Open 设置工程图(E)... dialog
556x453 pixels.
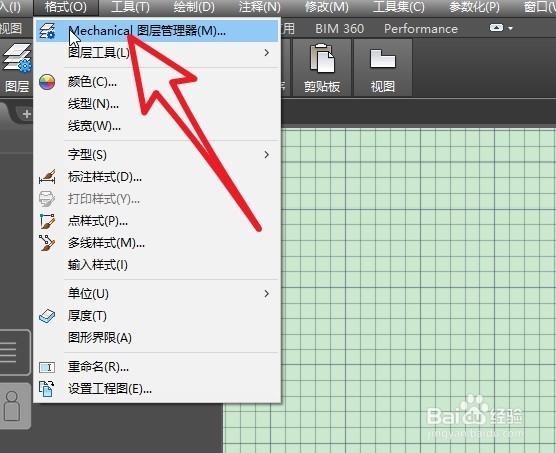coord(157,389)
